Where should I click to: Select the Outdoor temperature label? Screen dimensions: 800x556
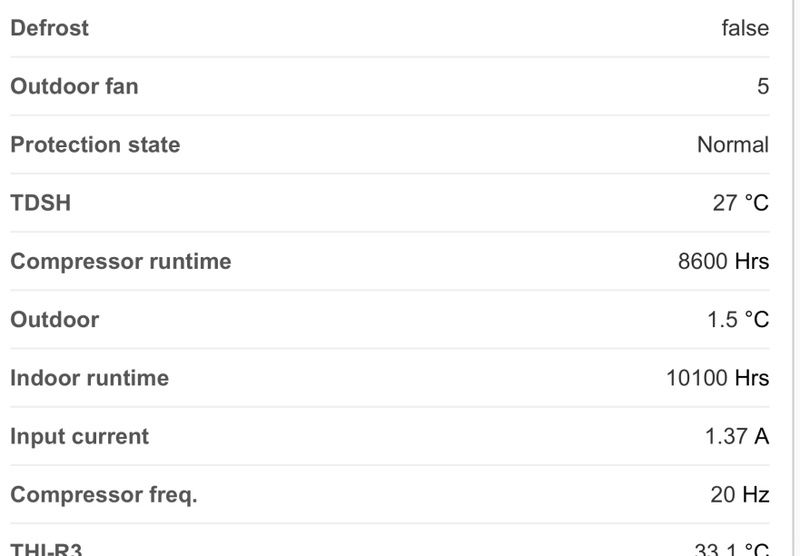[x=55, y=320]
